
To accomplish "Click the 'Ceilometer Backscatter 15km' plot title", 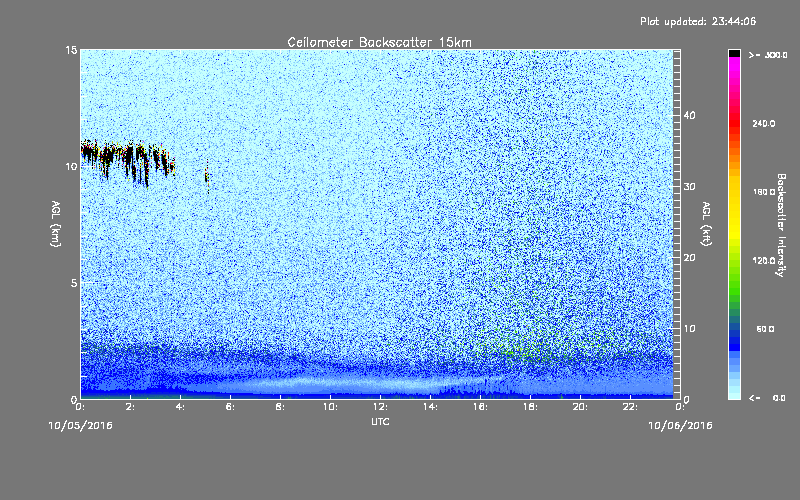I will tap(379, 42).
